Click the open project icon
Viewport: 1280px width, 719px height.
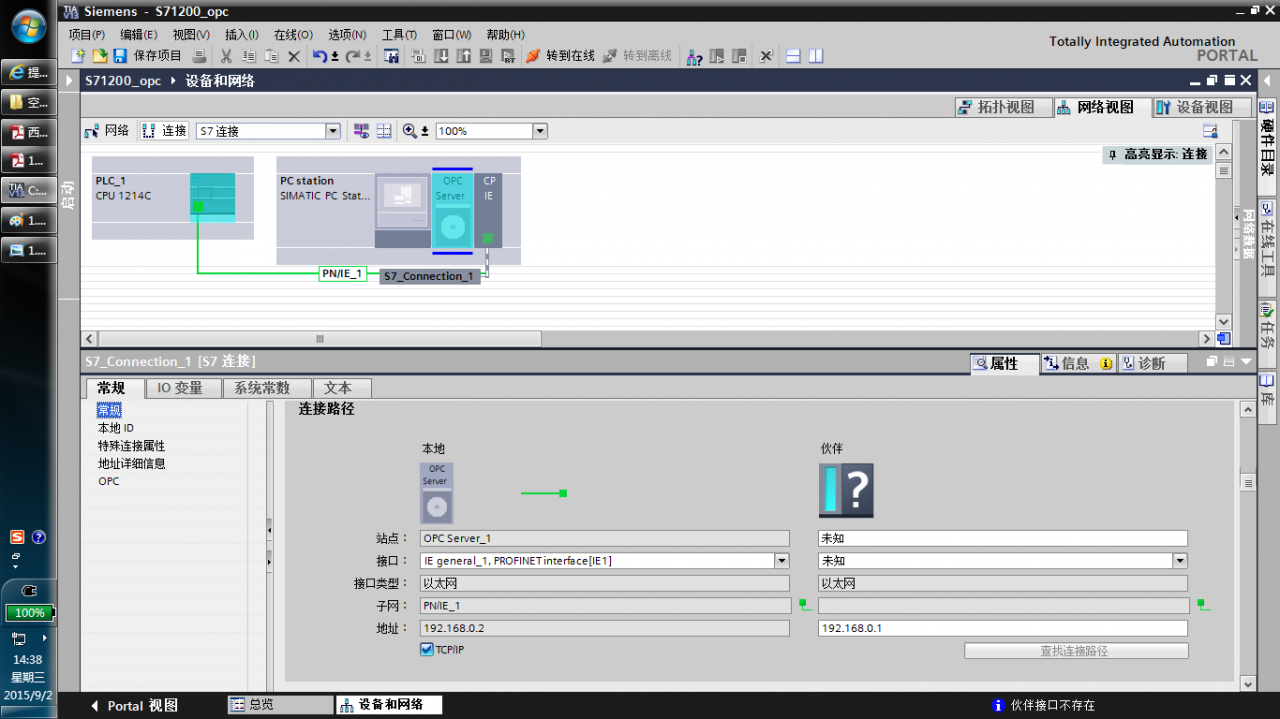(99, 56)
